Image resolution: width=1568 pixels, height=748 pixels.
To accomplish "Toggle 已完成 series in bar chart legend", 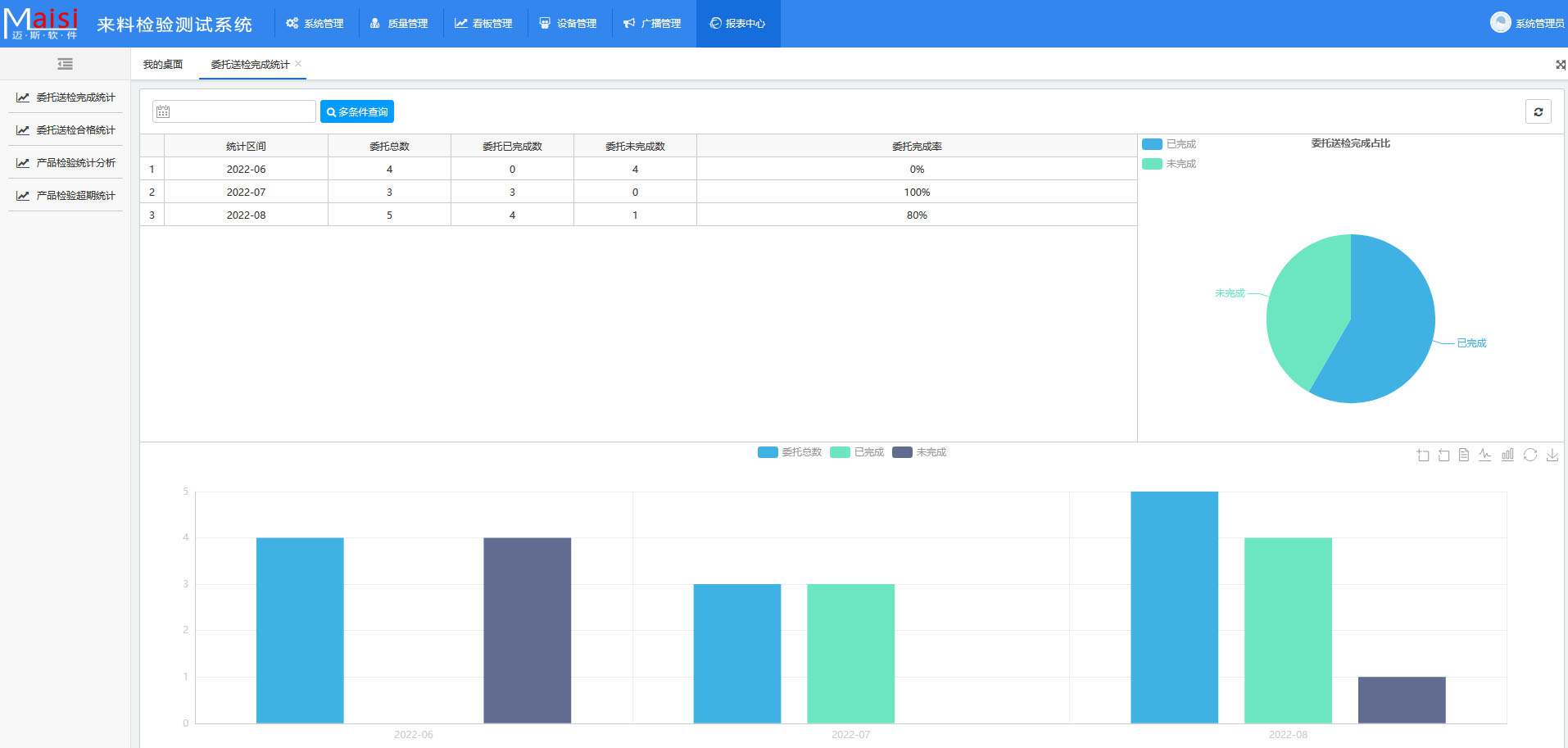I will pyautogui.click(x=857, y=452).
